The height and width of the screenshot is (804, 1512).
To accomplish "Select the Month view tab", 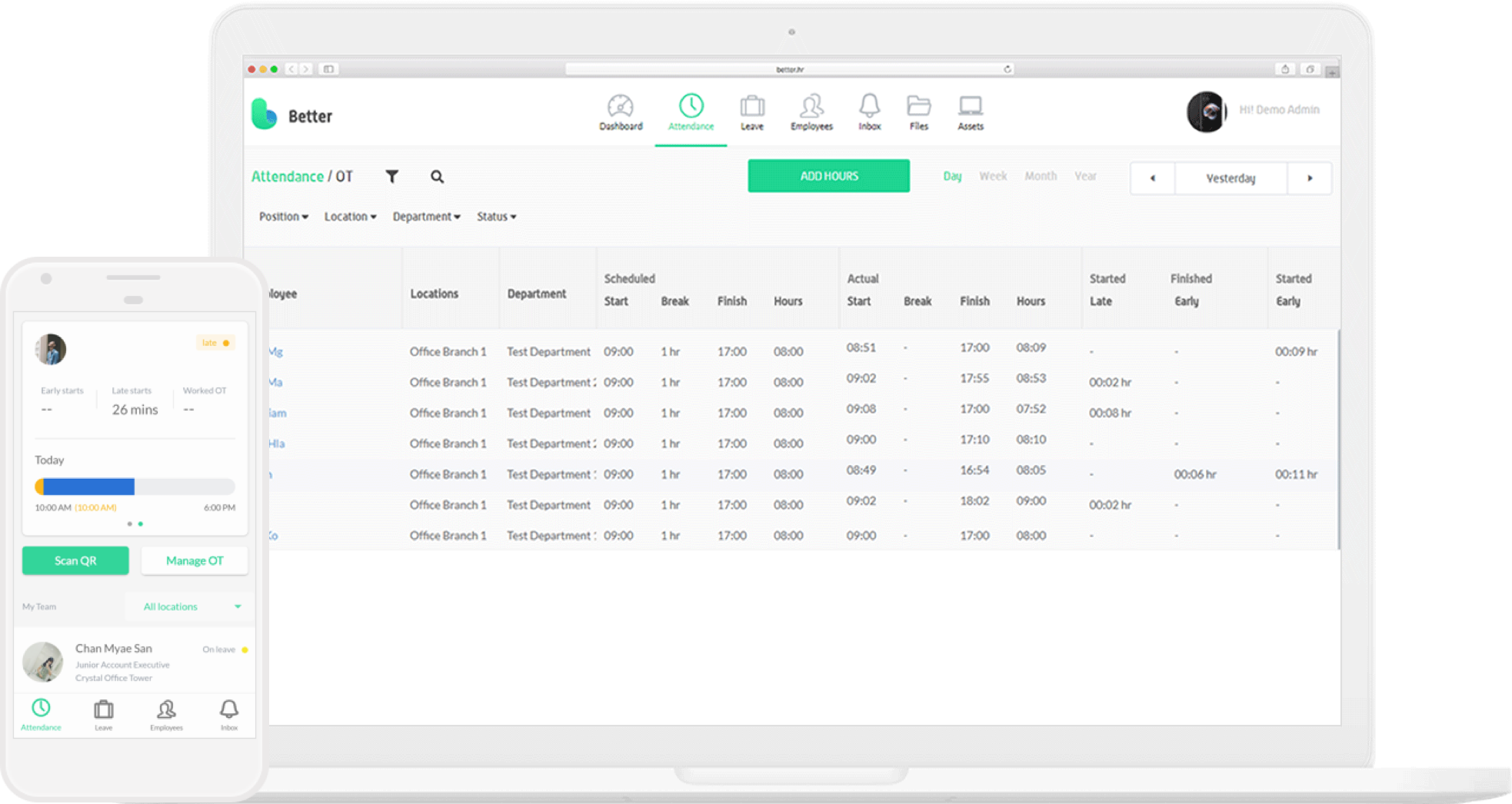I will (x=1041, y=175).
